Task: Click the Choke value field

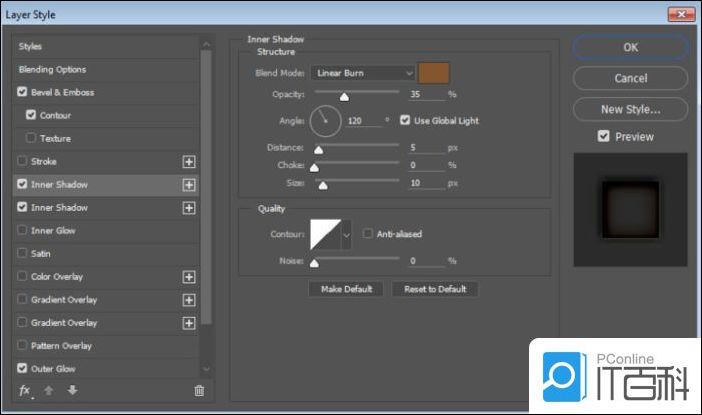Action: point(427,165)
